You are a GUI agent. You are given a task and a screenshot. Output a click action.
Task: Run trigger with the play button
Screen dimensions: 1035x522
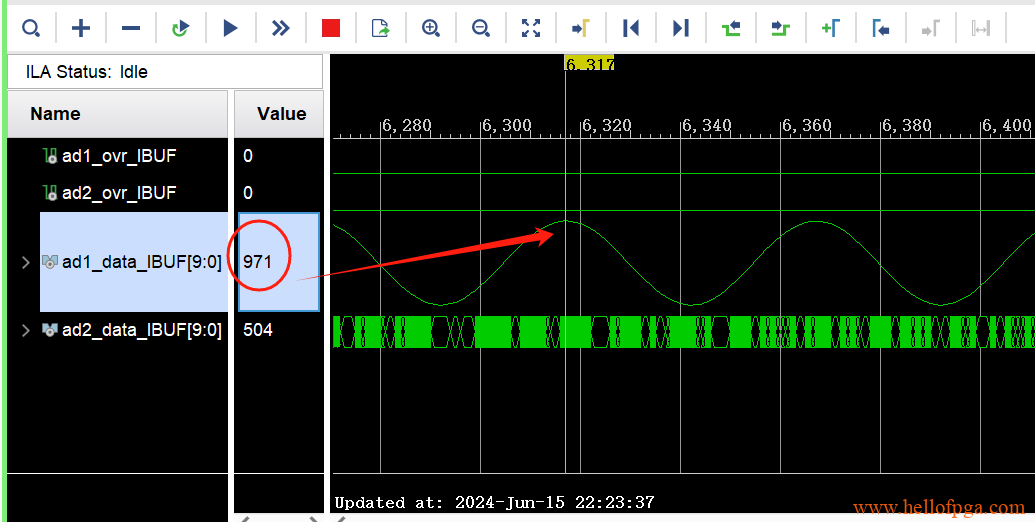tap(231, 28)
